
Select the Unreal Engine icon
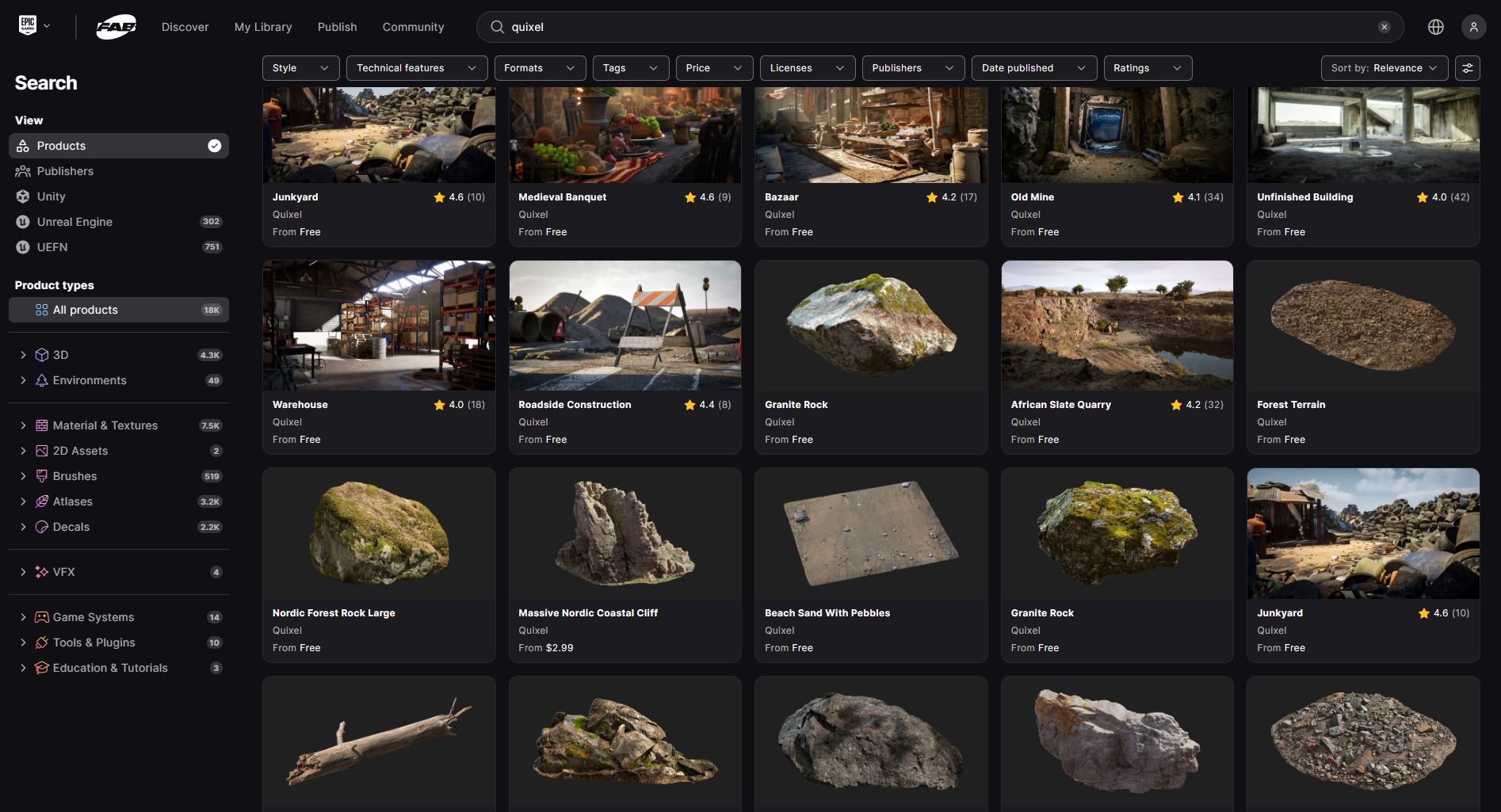23,222
